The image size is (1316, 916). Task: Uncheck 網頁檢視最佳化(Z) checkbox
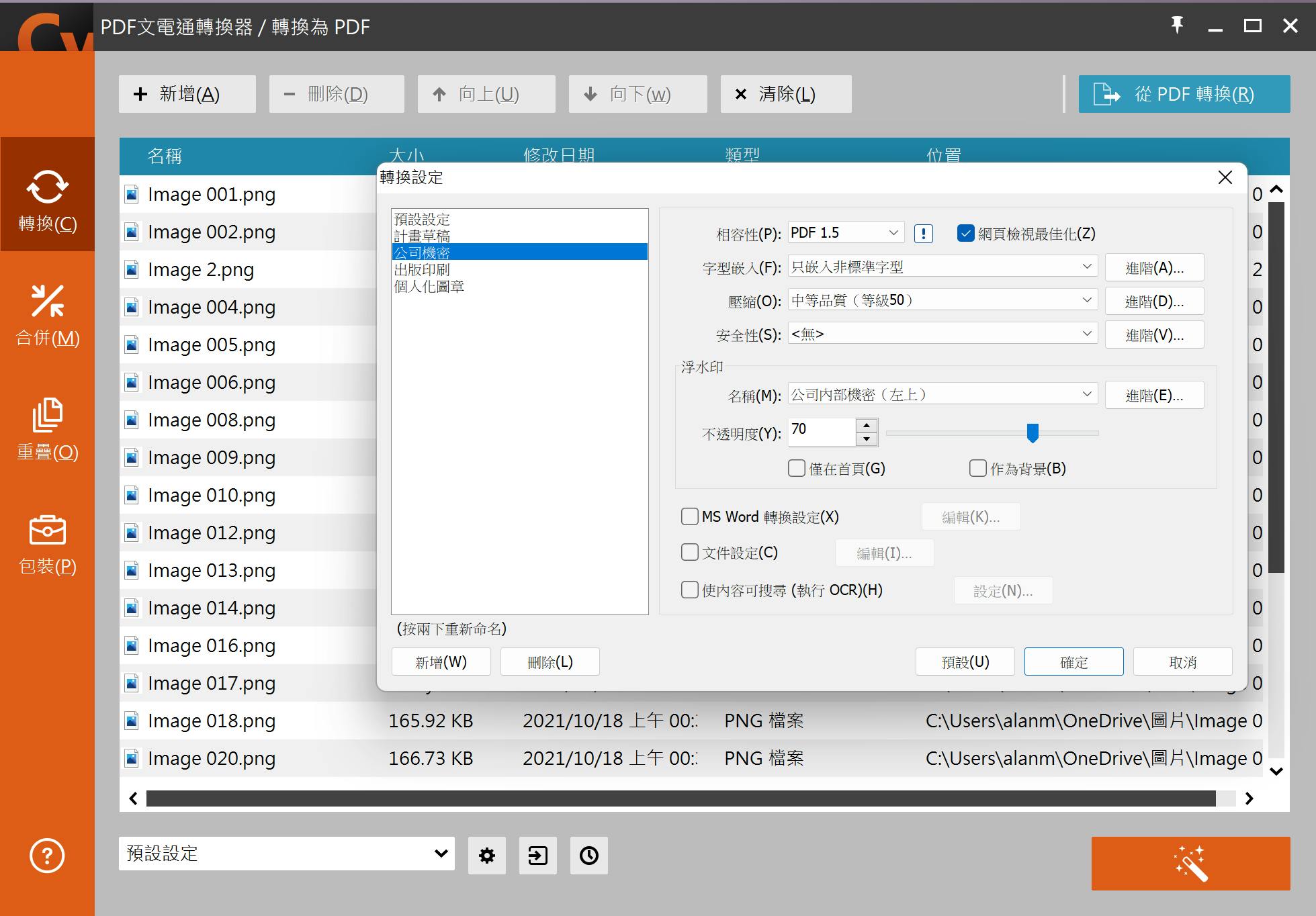965,234
